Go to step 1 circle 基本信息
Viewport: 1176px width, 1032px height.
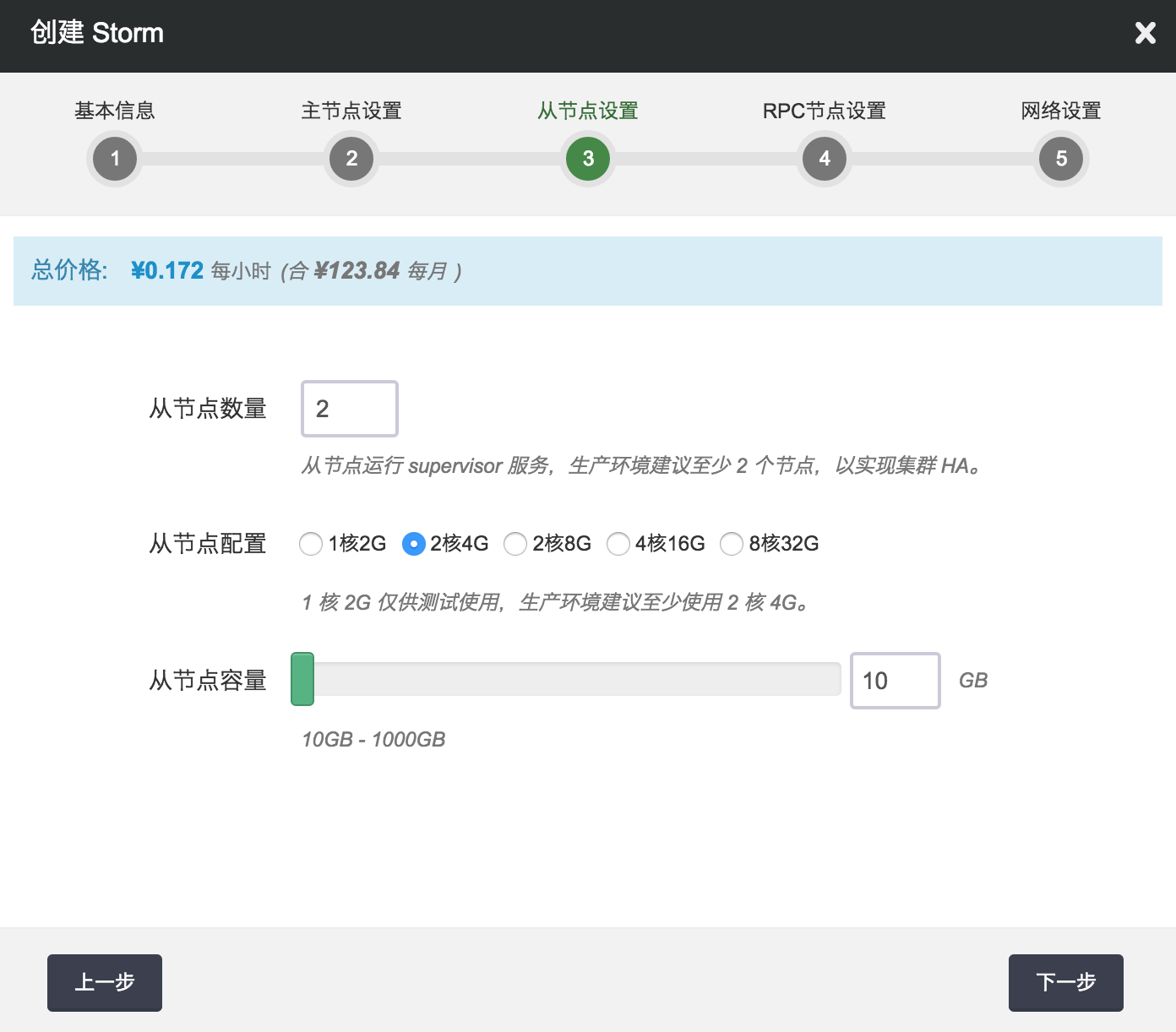115,159
